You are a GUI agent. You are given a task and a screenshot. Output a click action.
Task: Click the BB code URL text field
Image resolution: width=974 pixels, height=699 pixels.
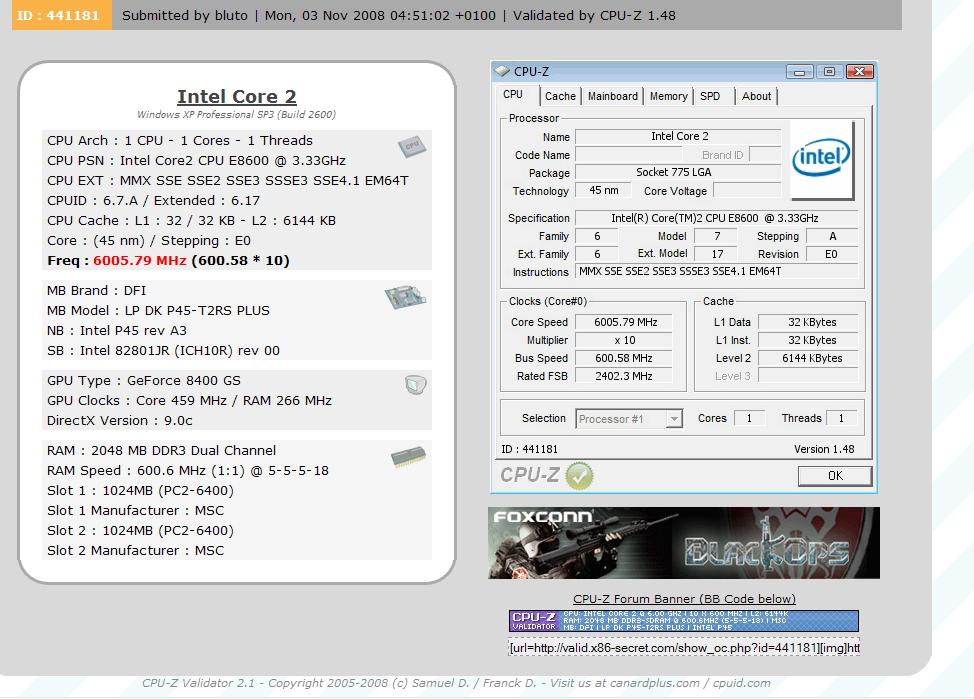[684, 648]
